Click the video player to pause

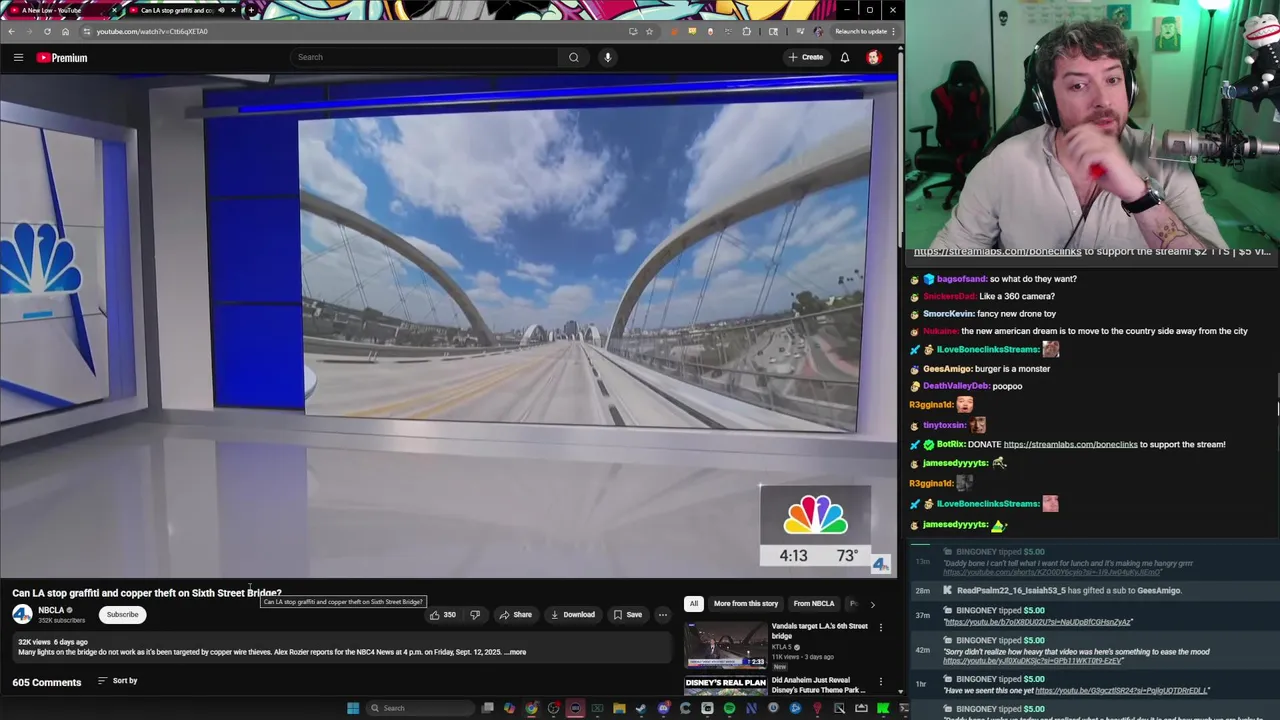tap(448, 326)
